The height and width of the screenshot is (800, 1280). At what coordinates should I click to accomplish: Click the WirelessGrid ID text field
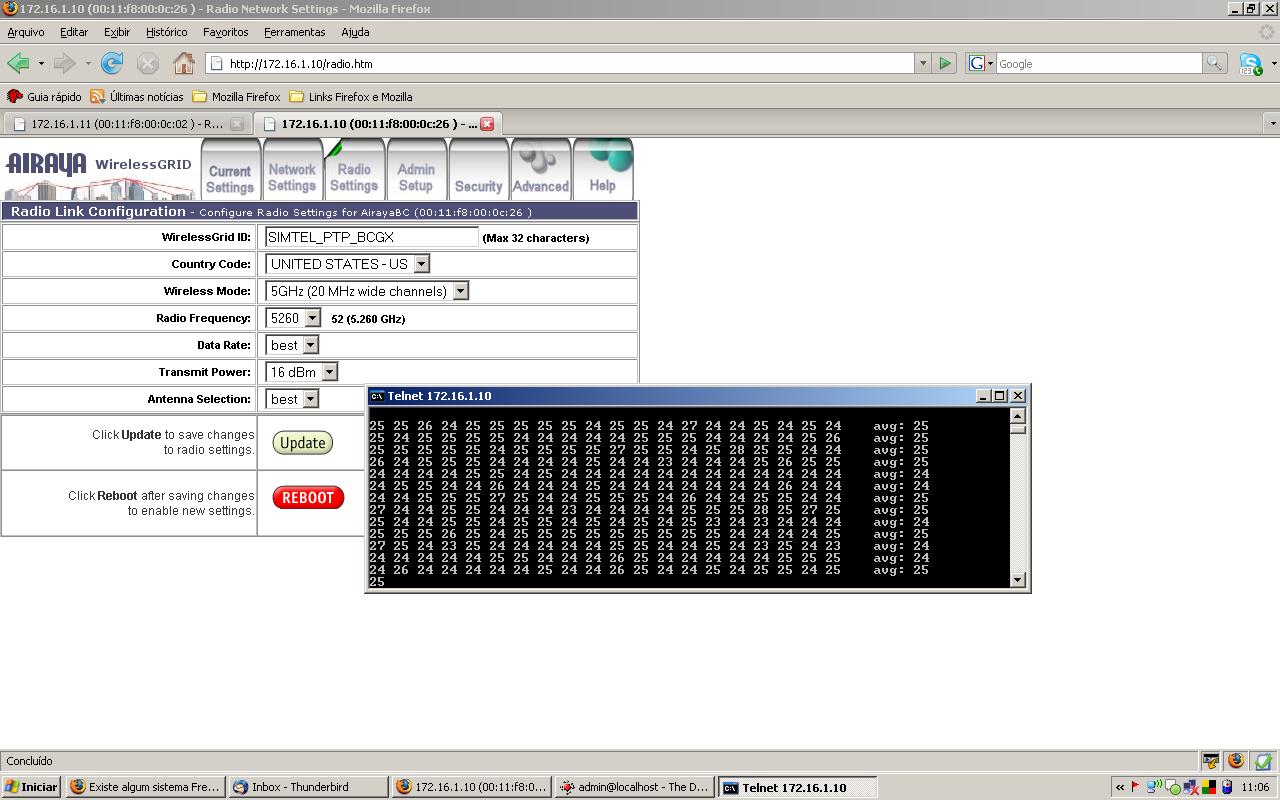coord(372,237)
